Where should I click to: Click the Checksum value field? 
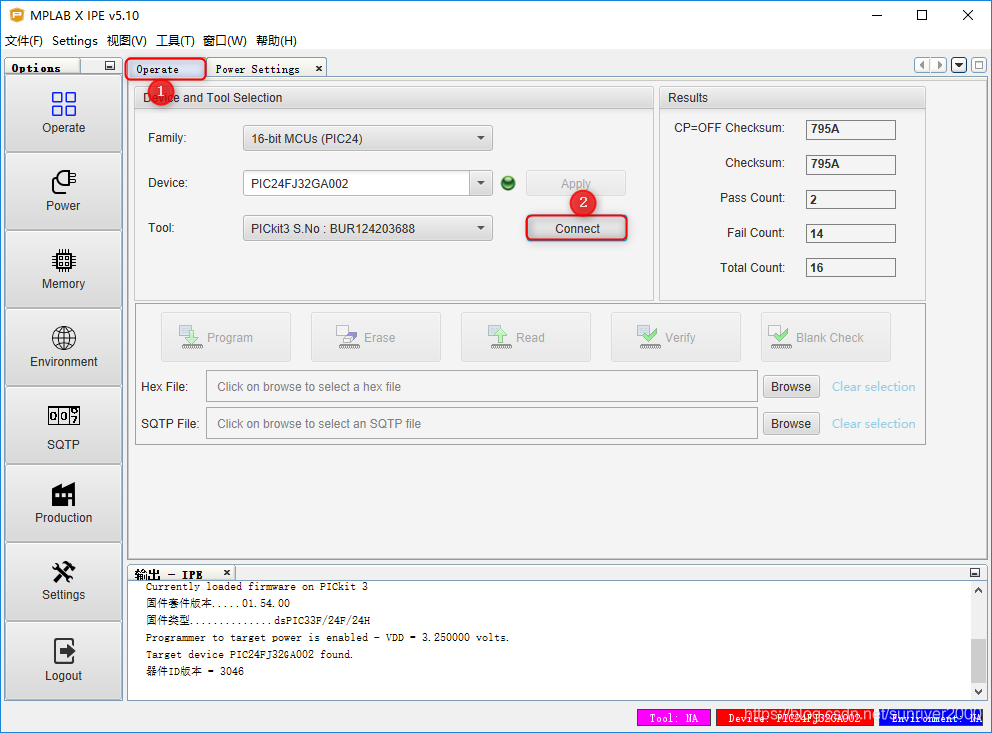(850, 164)
